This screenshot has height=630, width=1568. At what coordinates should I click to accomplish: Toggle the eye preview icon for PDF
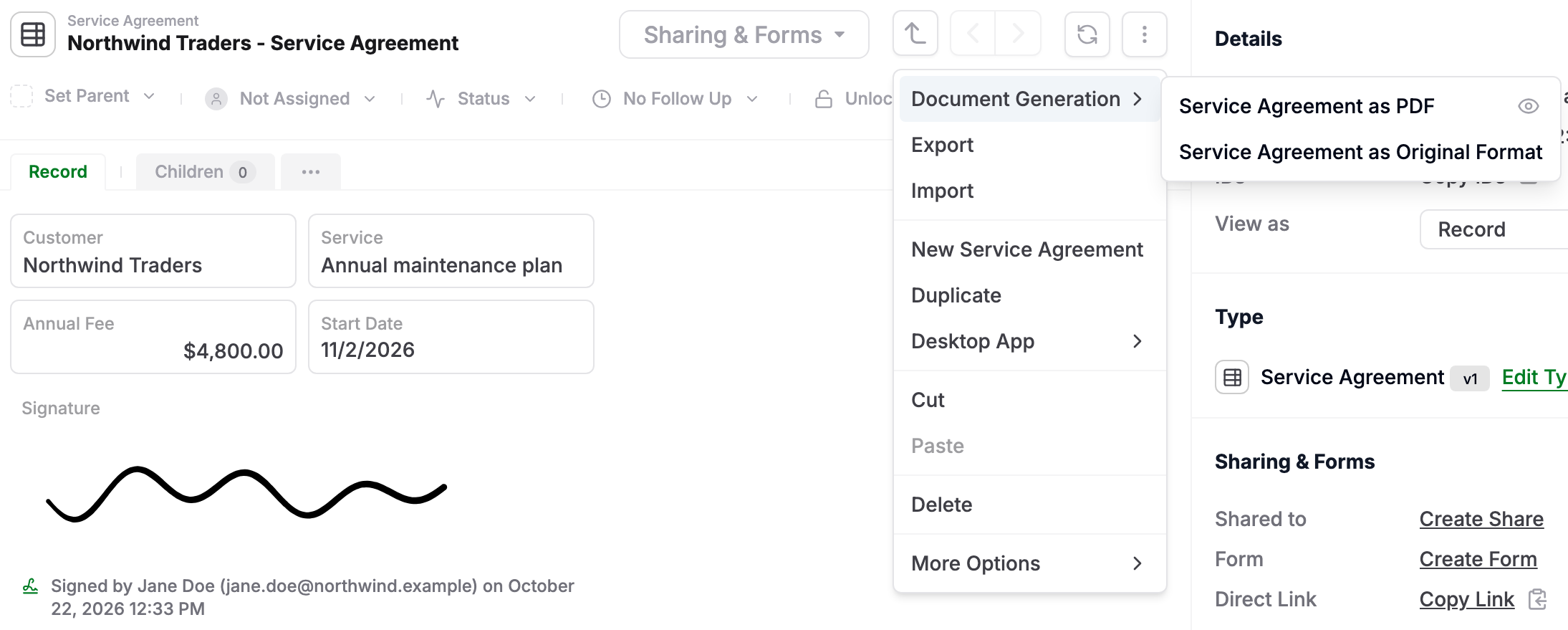pyautogui.click(x=1528, y=106)
